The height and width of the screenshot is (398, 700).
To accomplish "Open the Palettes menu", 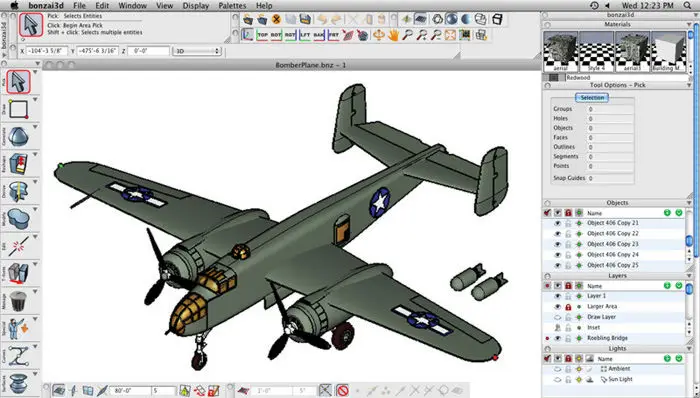I will point(232,6).
